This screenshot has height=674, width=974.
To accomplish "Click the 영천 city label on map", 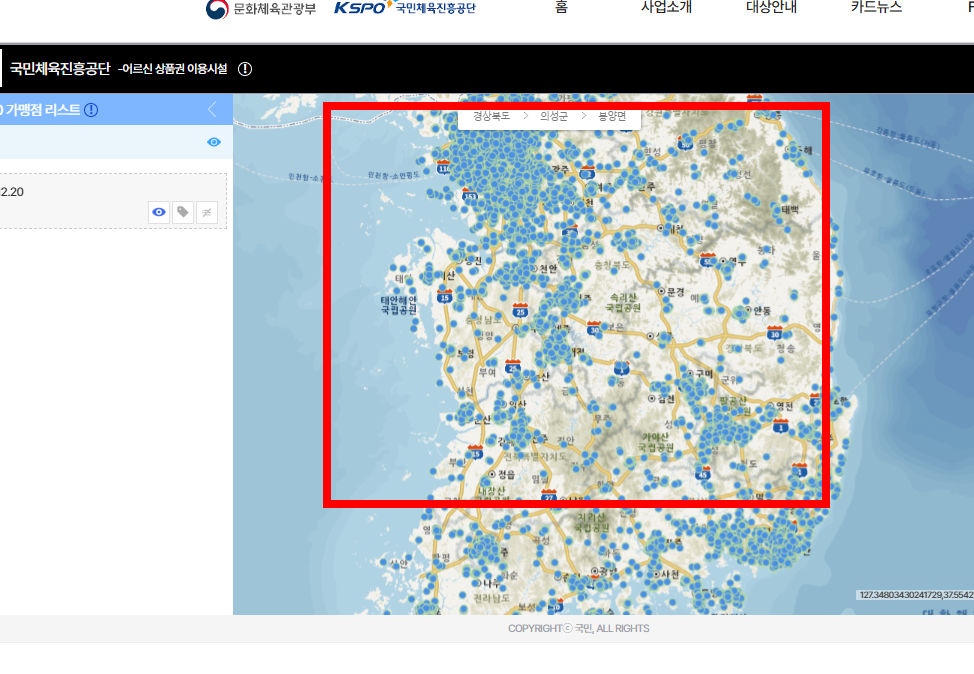I will pos(785,406).
